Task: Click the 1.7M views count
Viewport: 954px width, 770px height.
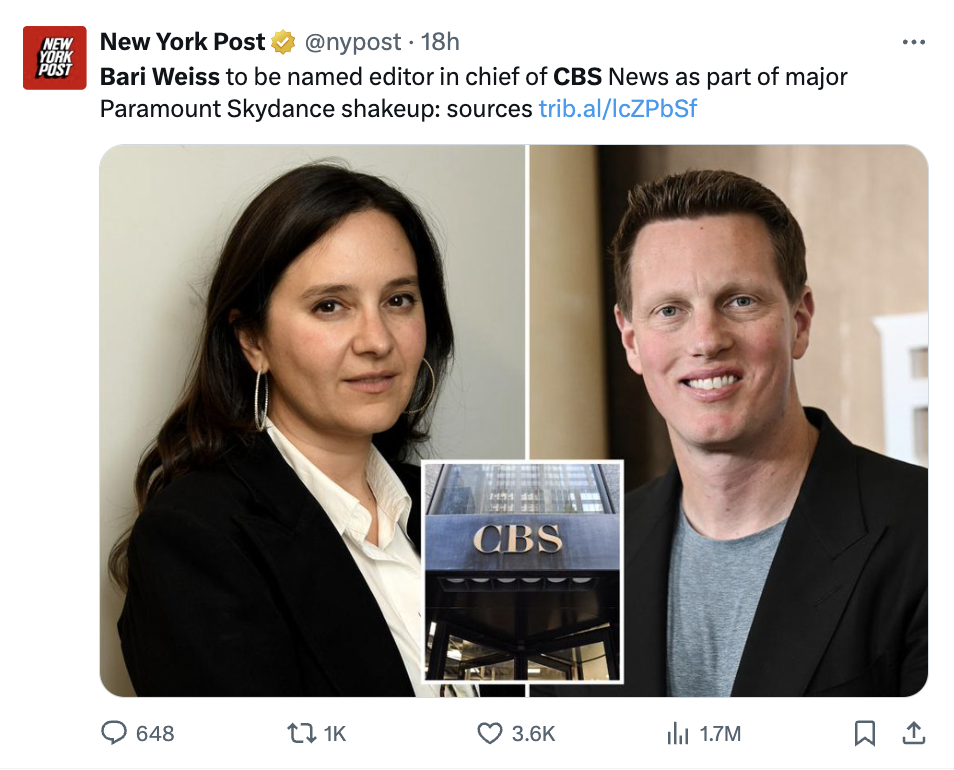Action: click(x=720, y=733)
